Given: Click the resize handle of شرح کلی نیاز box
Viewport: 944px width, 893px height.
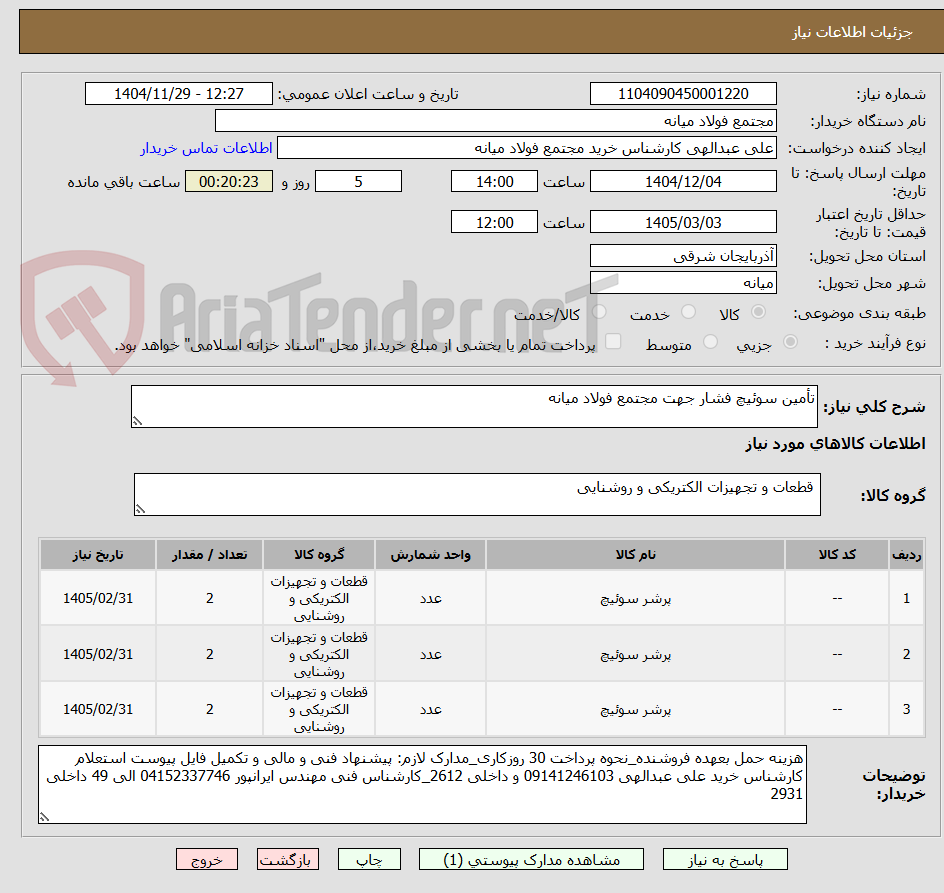Looking at the screenshot, I should [x=137, y=422].
